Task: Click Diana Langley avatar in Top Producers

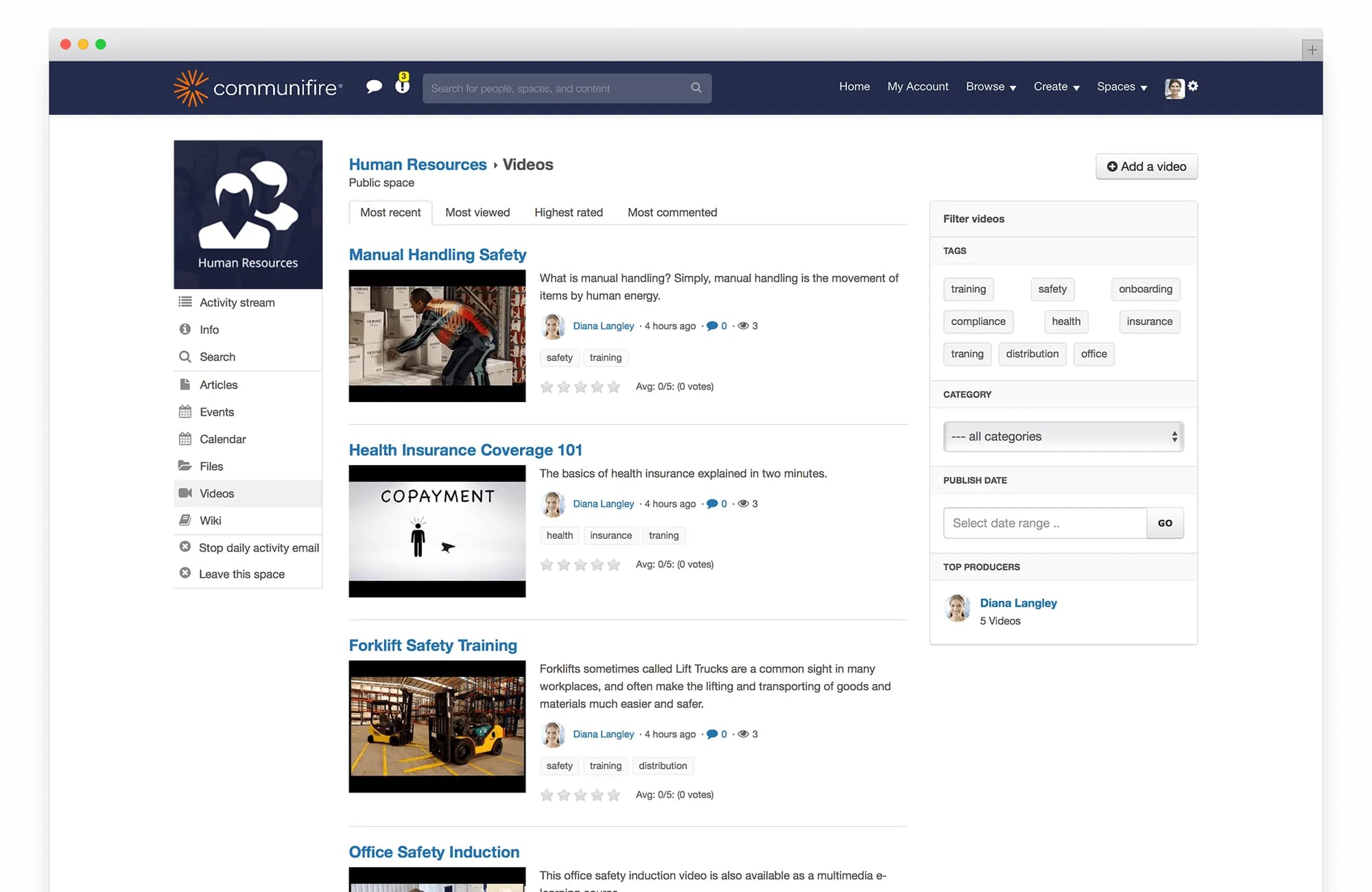Action: [x=958, y=608]
